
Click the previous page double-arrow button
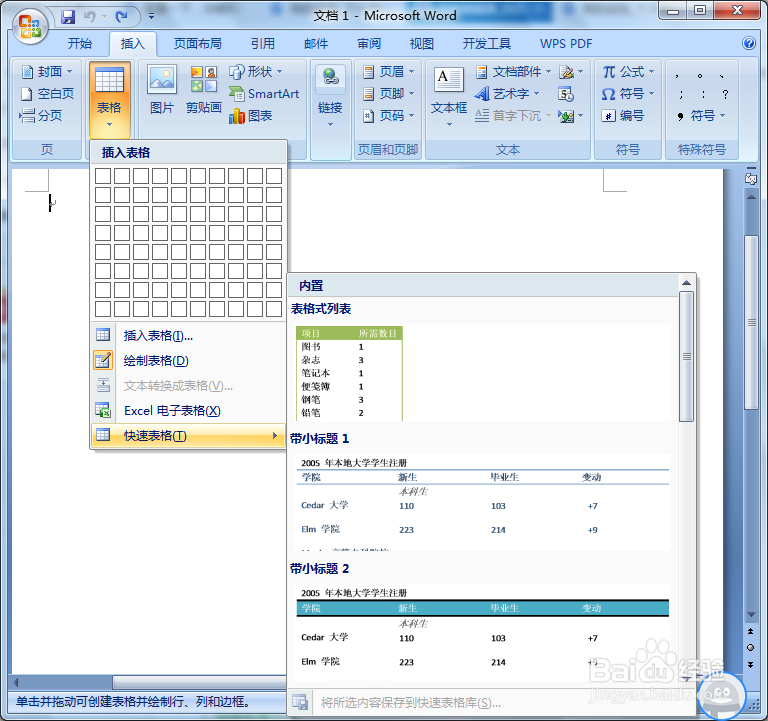[x=750, y=631]
